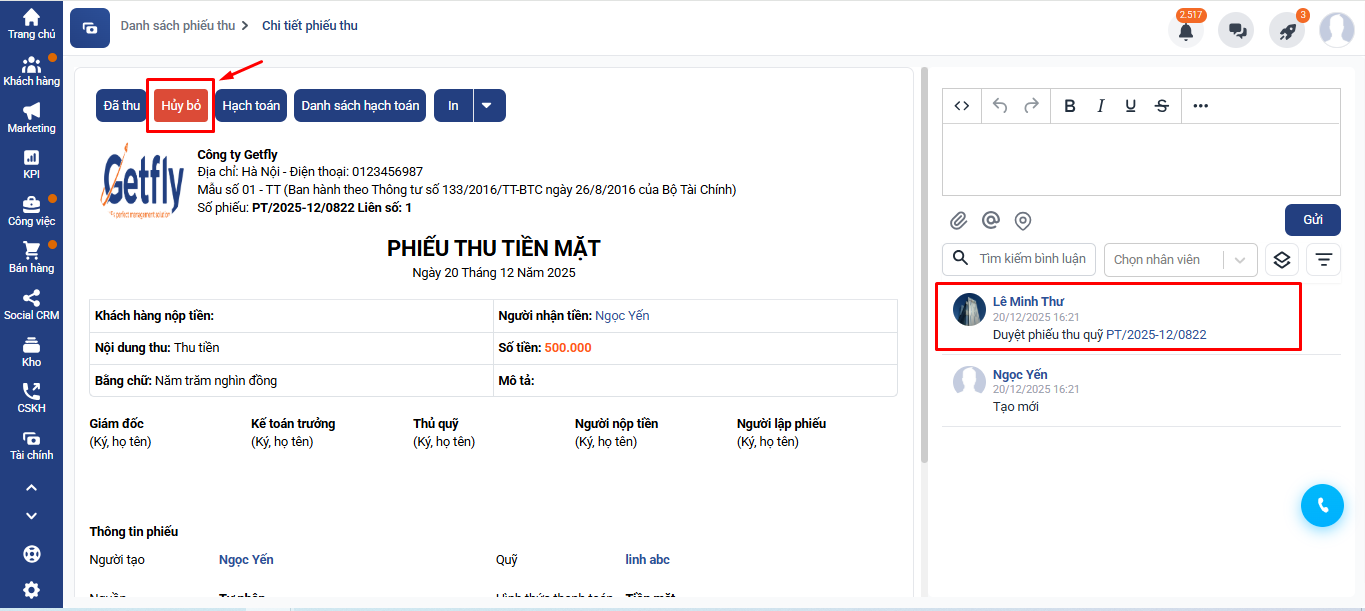
Task: Click the rocket icon in header
Action: [x=1287, y=31]
